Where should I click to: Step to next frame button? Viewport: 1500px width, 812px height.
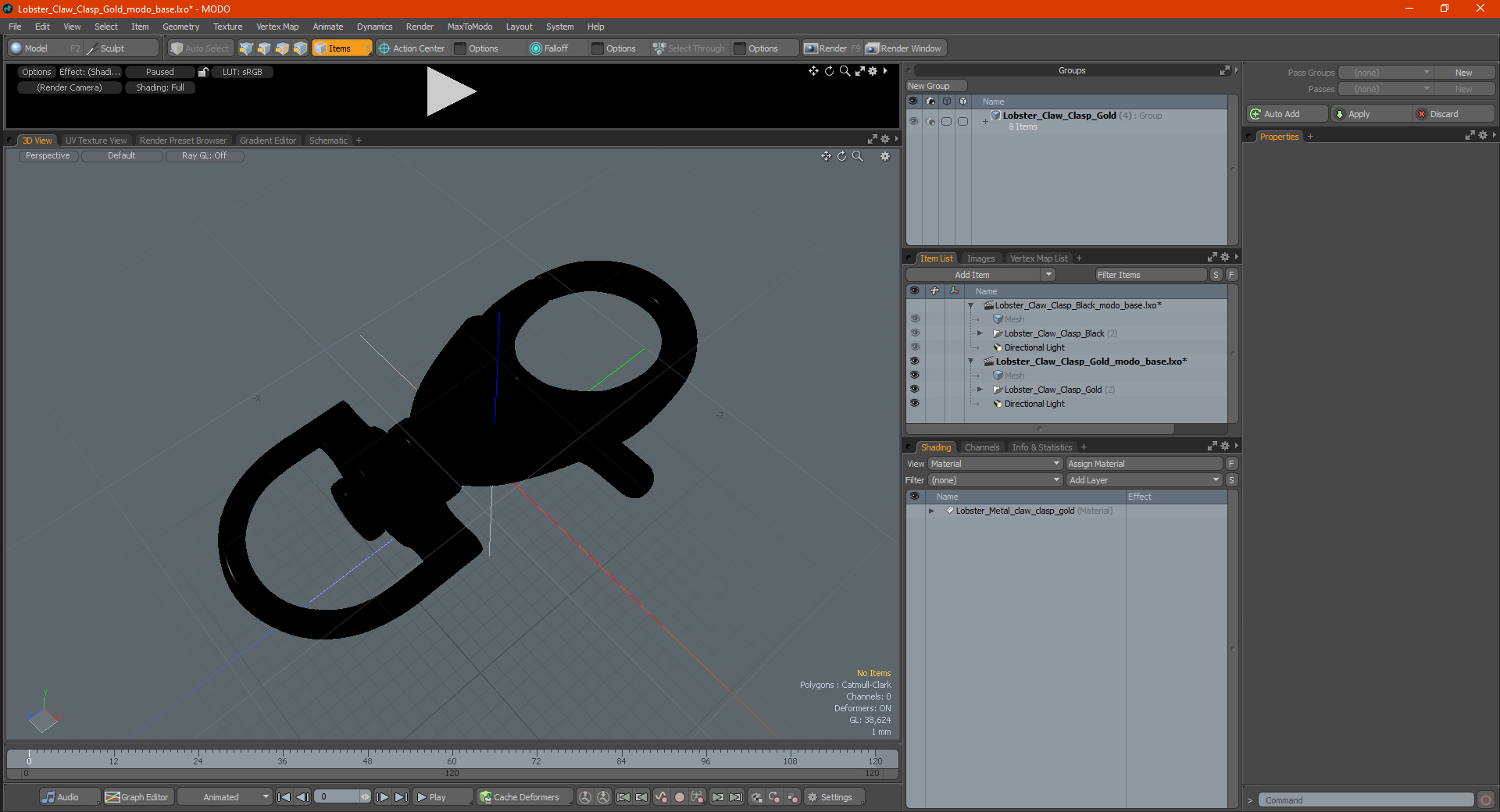click(382, 797)
